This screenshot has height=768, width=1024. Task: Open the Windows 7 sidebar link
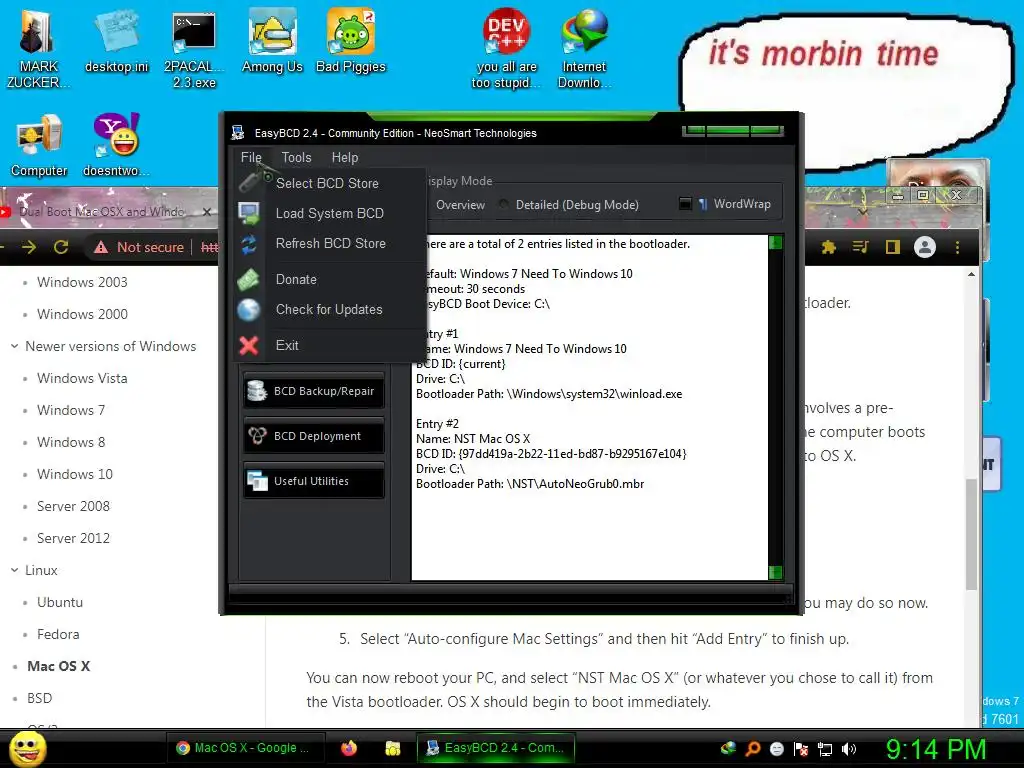click(71, 410)
